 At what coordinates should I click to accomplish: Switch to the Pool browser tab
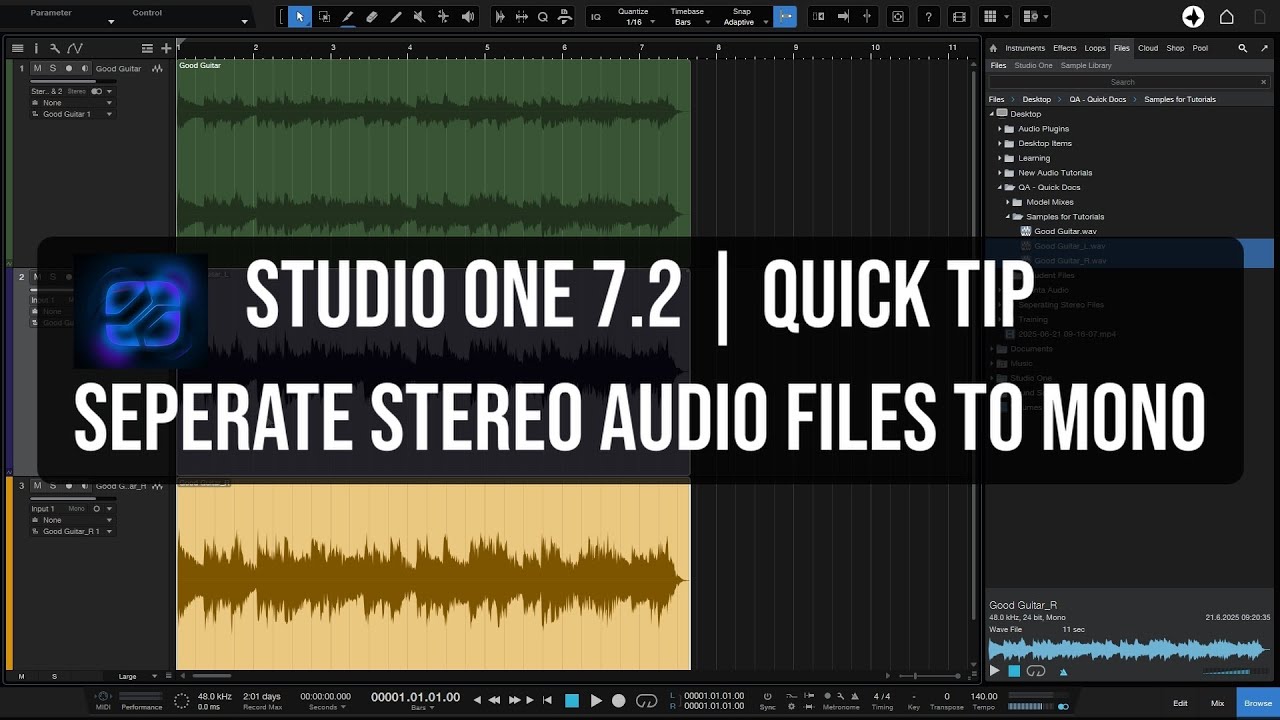coord(1200,48)
